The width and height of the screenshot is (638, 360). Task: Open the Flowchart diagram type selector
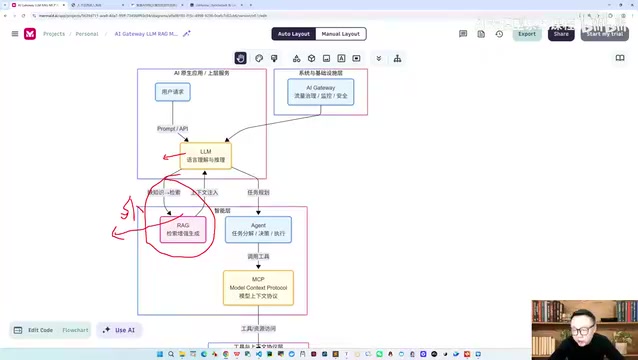point(75,330)
